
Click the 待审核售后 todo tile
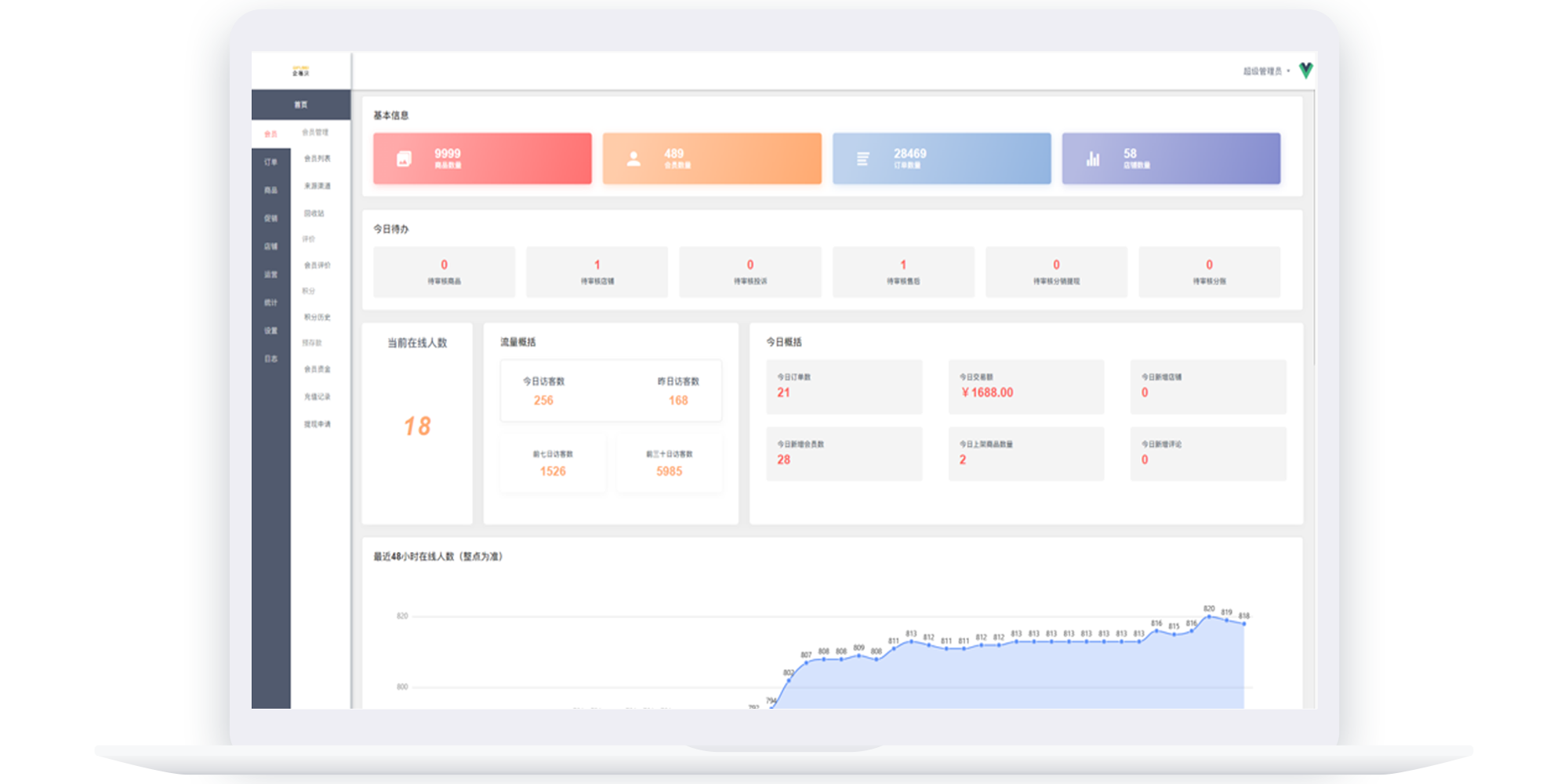(903, 272)
